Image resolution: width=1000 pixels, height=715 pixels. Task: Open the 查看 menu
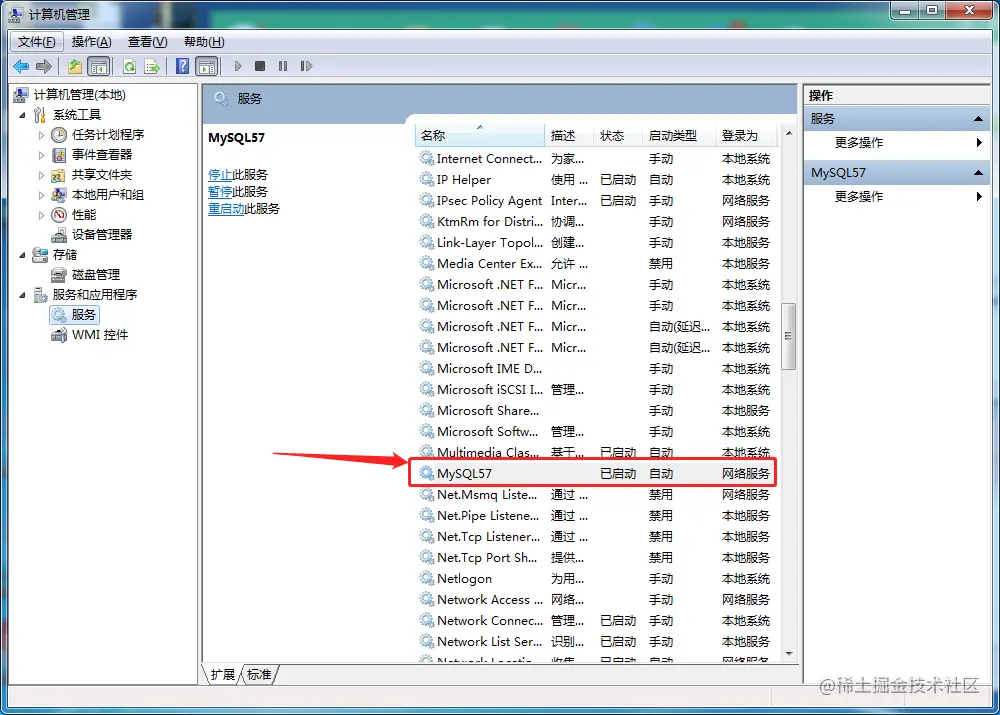[x=145, y=41]
